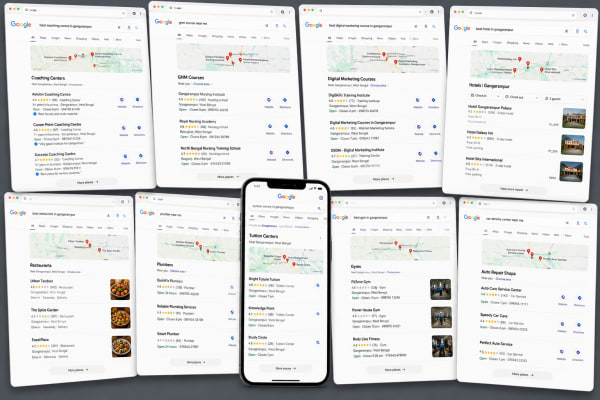The width and height of the screenshot is (600, 400).
Task: Get Directions icon for Auto Care Service Center
Action: 579,298
